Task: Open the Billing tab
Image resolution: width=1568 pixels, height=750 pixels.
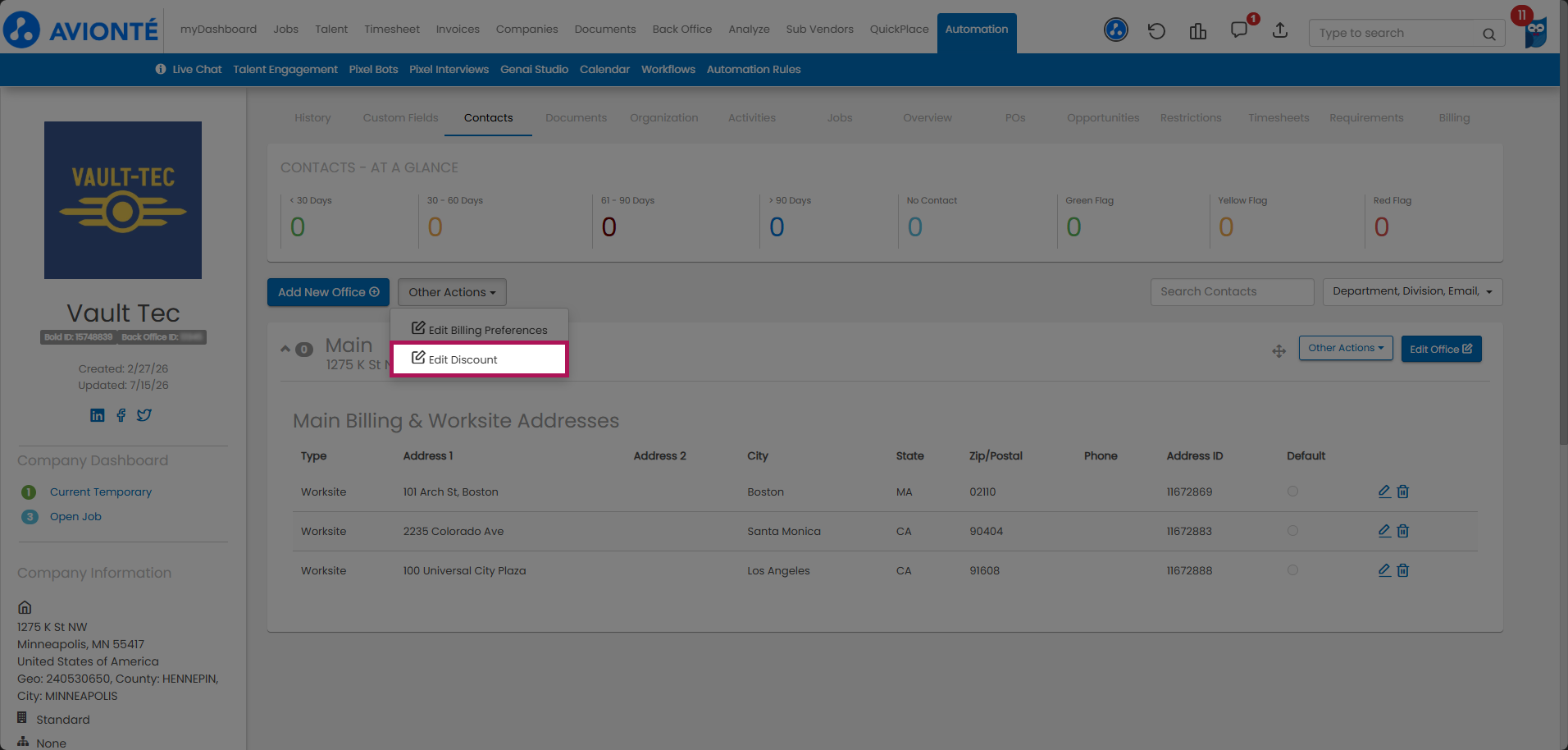Action: coord(1454,117)
